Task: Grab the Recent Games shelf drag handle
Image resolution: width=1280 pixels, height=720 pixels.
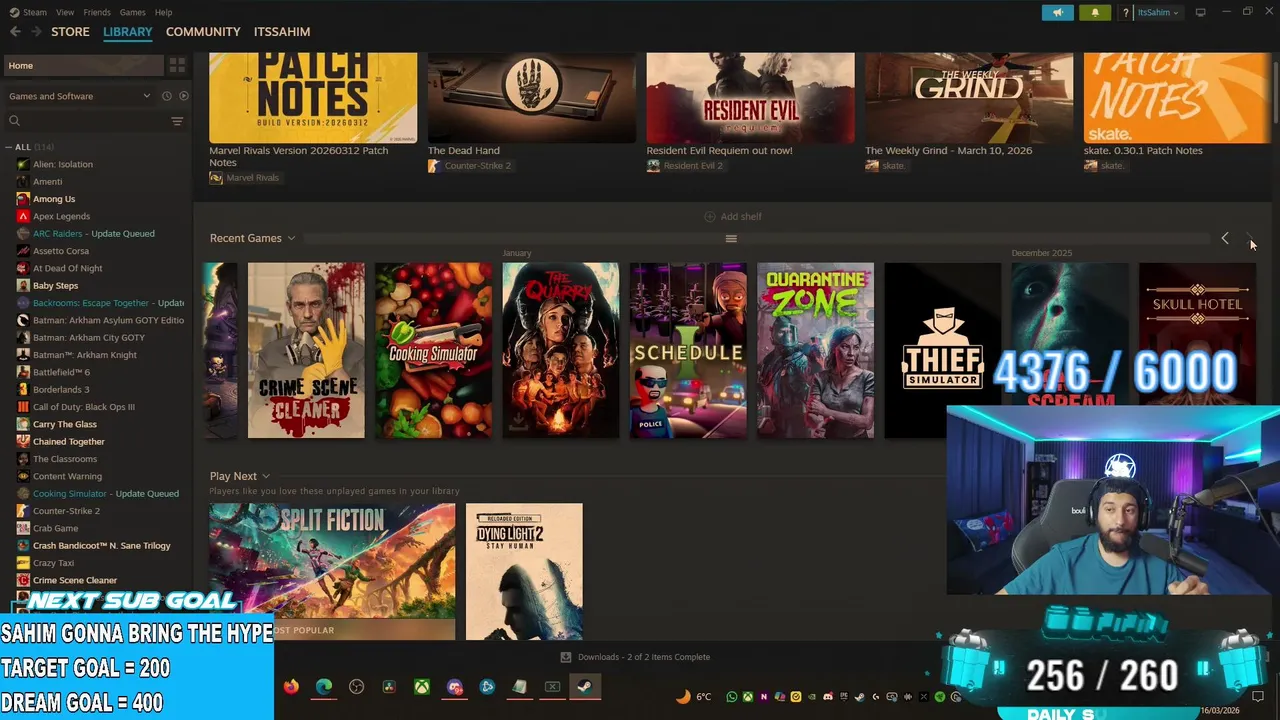Action: tap(731, 238)
